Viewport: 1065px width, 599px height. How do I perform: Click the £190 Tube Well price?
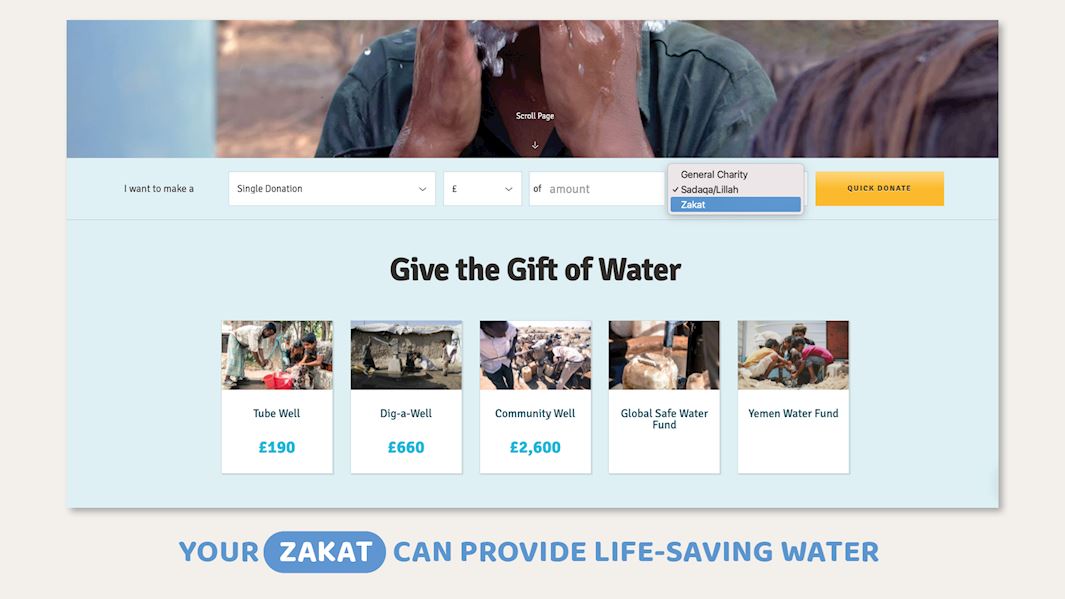point(277,447)
